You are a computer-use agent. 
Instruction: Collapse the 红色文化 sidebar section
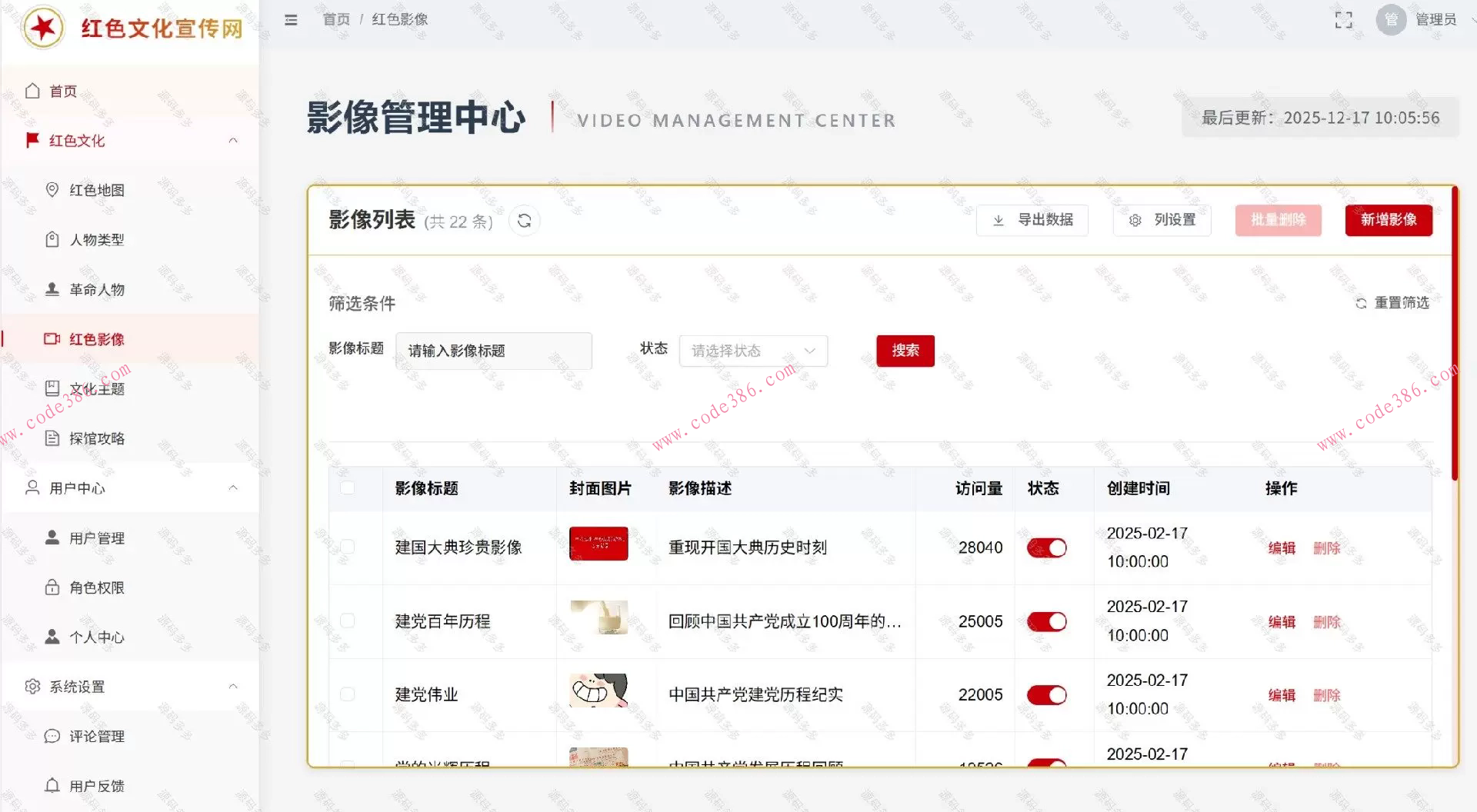click(x=233, y=141)
